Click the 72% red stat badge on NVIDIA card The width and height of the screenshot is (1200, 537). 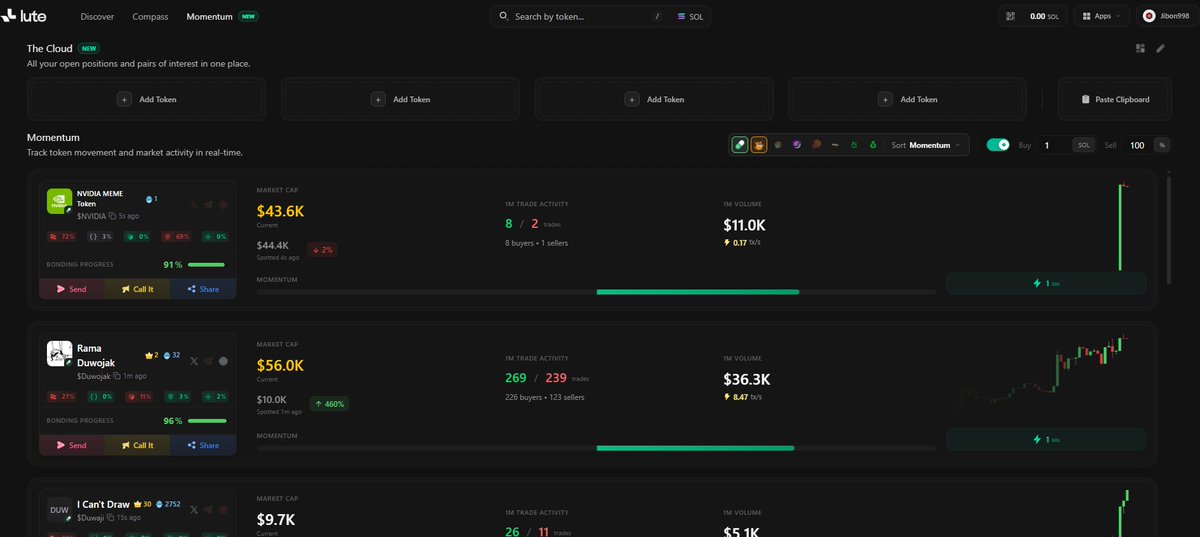[x=62, y=237]
